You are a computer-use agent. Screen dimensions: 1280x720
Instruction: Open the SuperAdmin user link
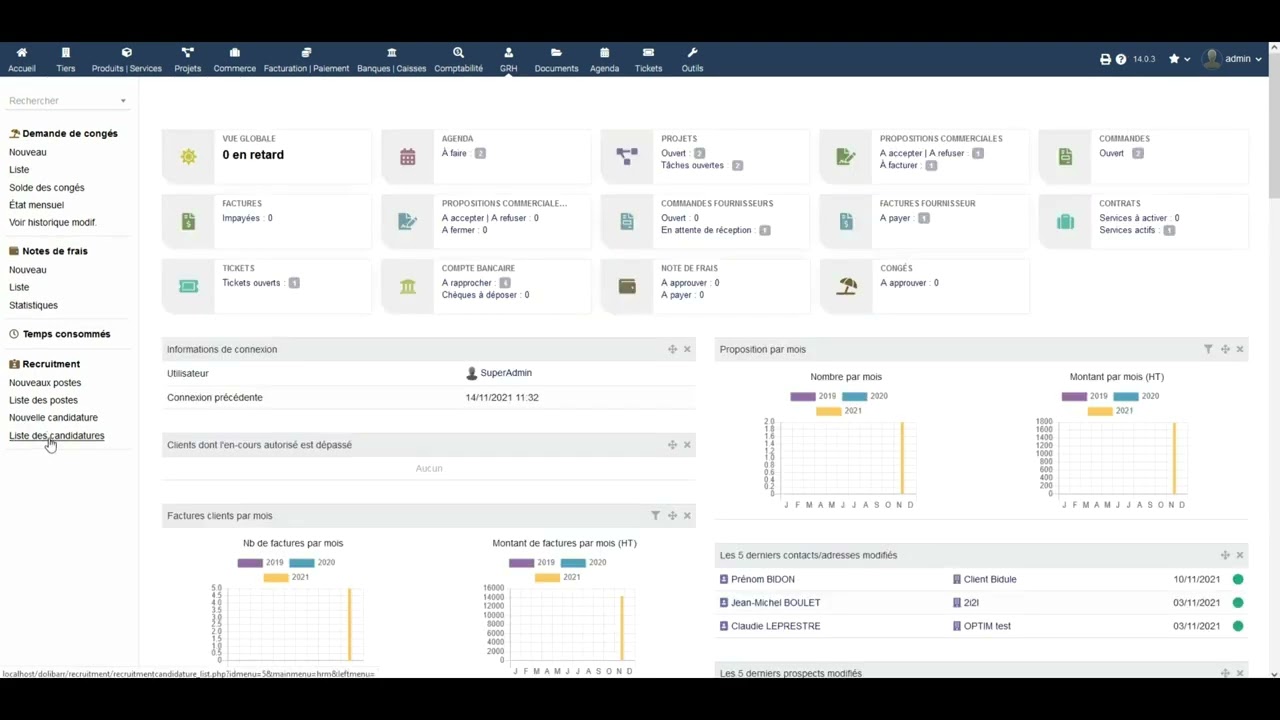[x=506, y=373]
